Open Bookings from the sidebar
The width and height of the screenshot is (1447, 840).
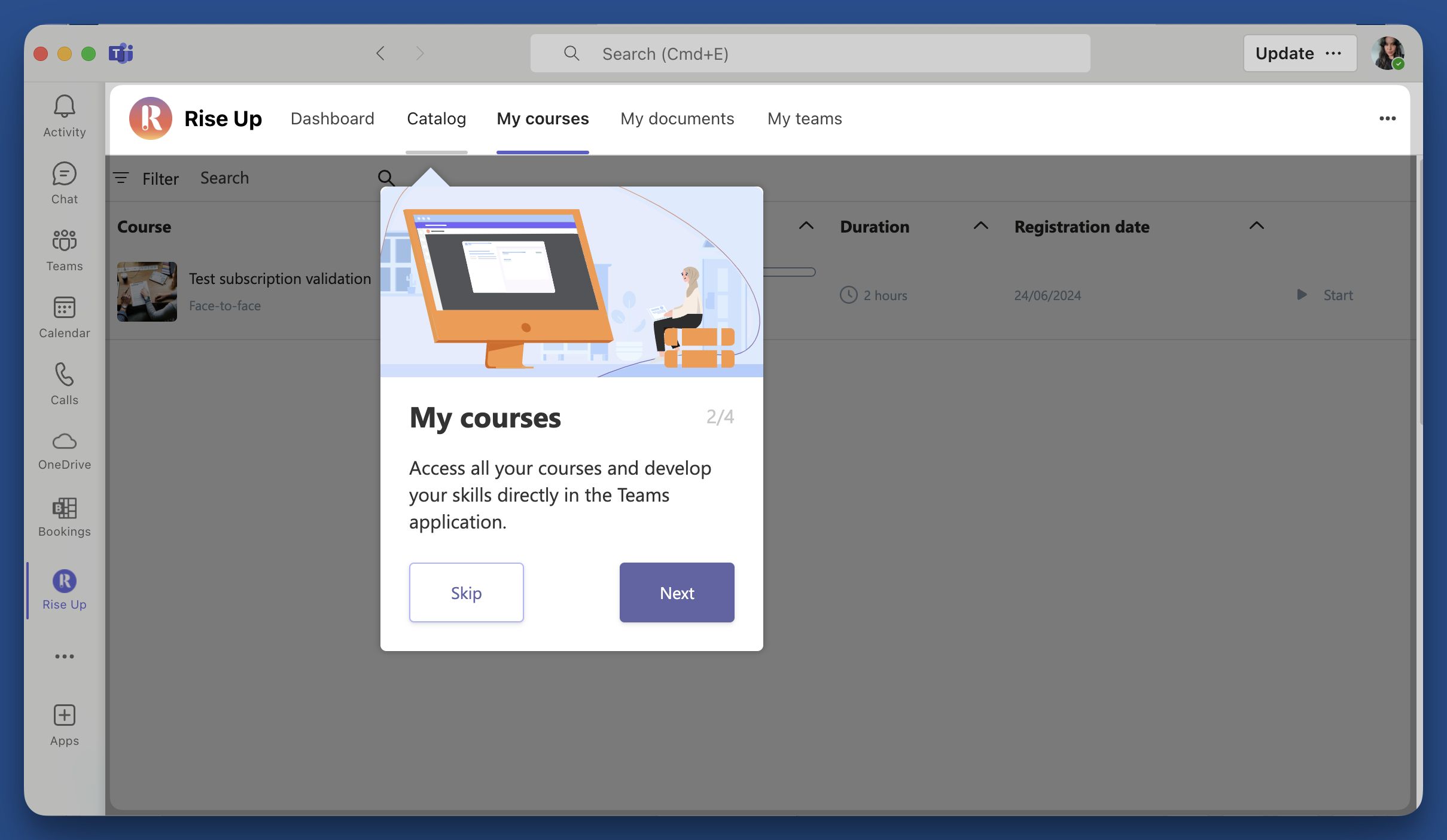tap(63, 515)
